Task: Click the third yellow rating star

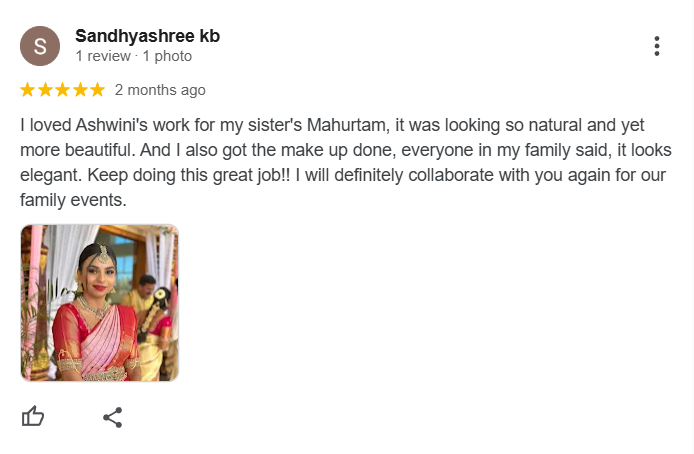Action: (x=62, y=90)
